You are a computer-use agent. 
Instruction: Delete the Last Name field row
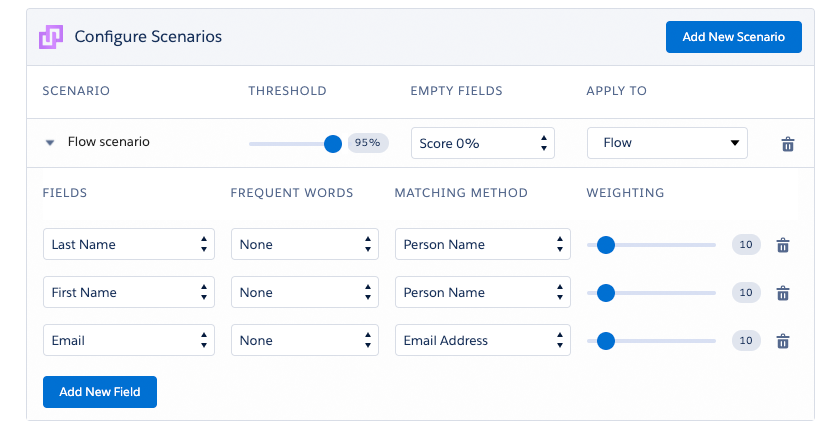[783, 245]
